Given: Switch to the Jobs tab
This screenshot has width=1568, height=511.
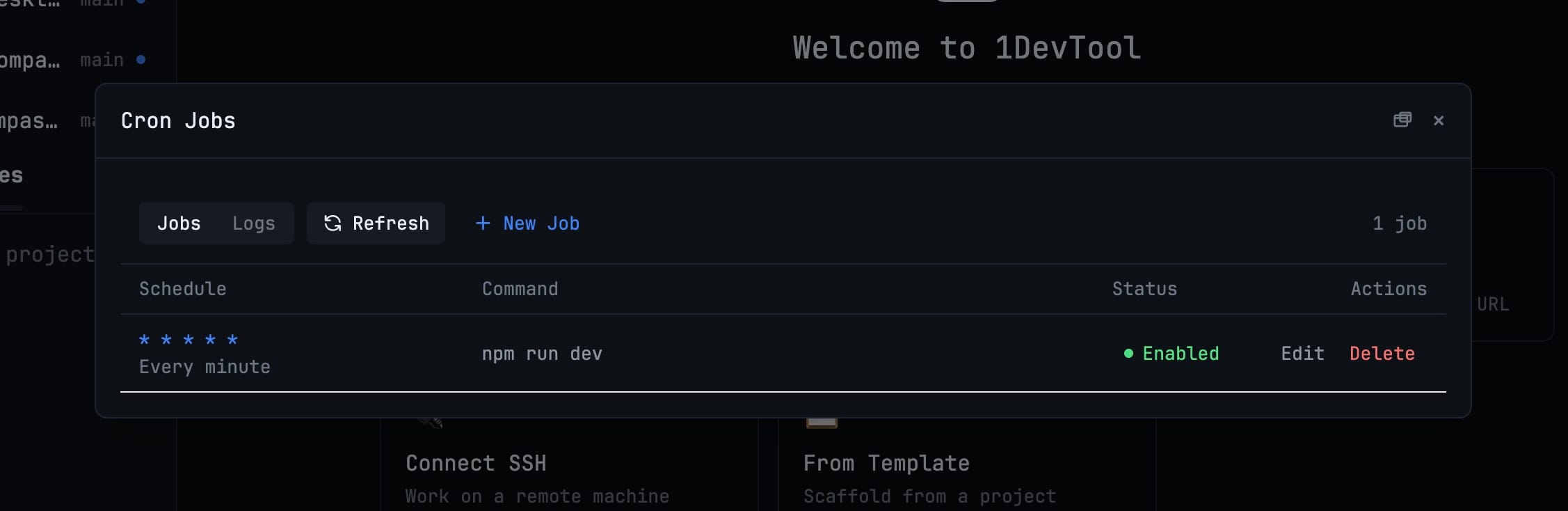Looking at the screenshot, I should 179,223.
